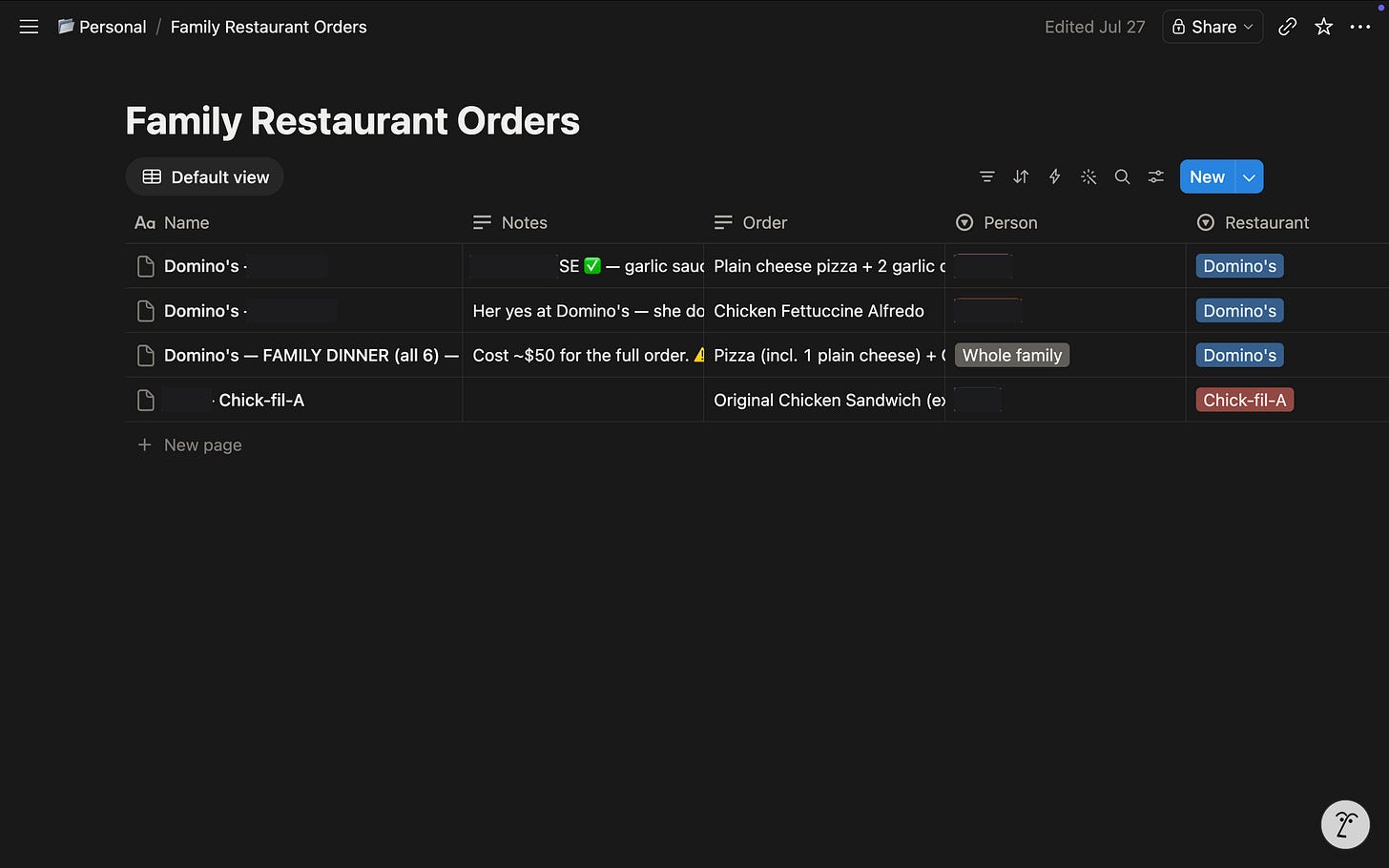
Task: Click the garlic sauce notes cell
Action: (583, 266)
